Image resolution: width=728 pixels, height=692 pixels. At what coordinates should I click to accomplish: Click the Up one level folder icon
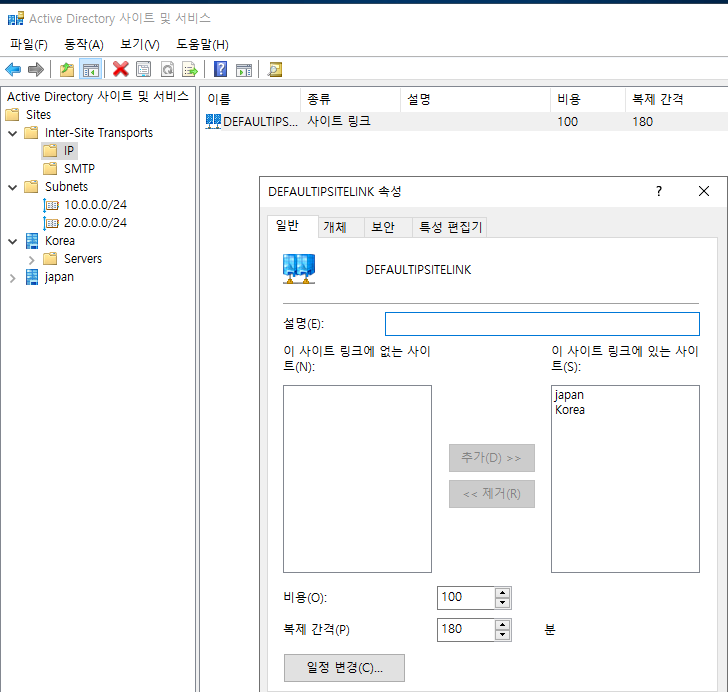(67, 70)
